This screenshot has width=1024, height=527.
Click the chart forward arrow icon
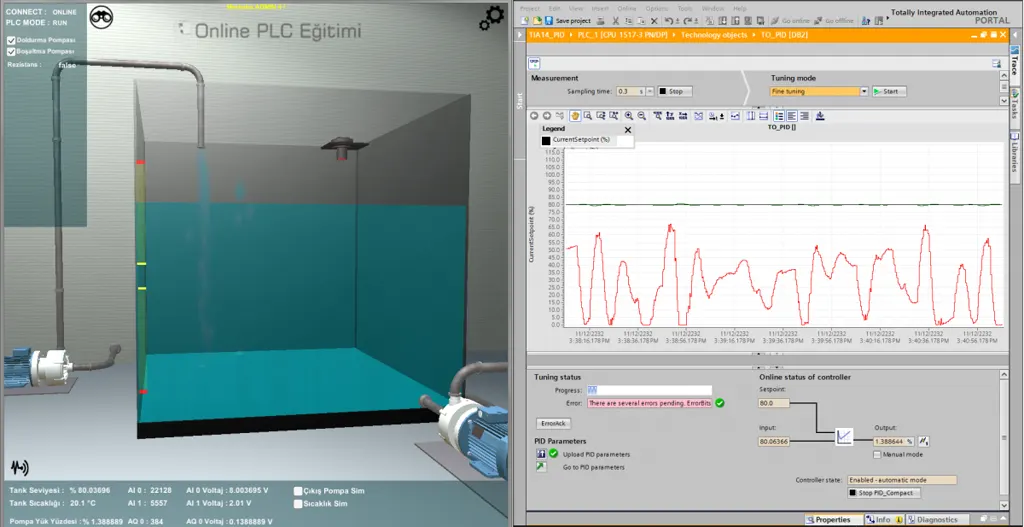tap(547, 116)
